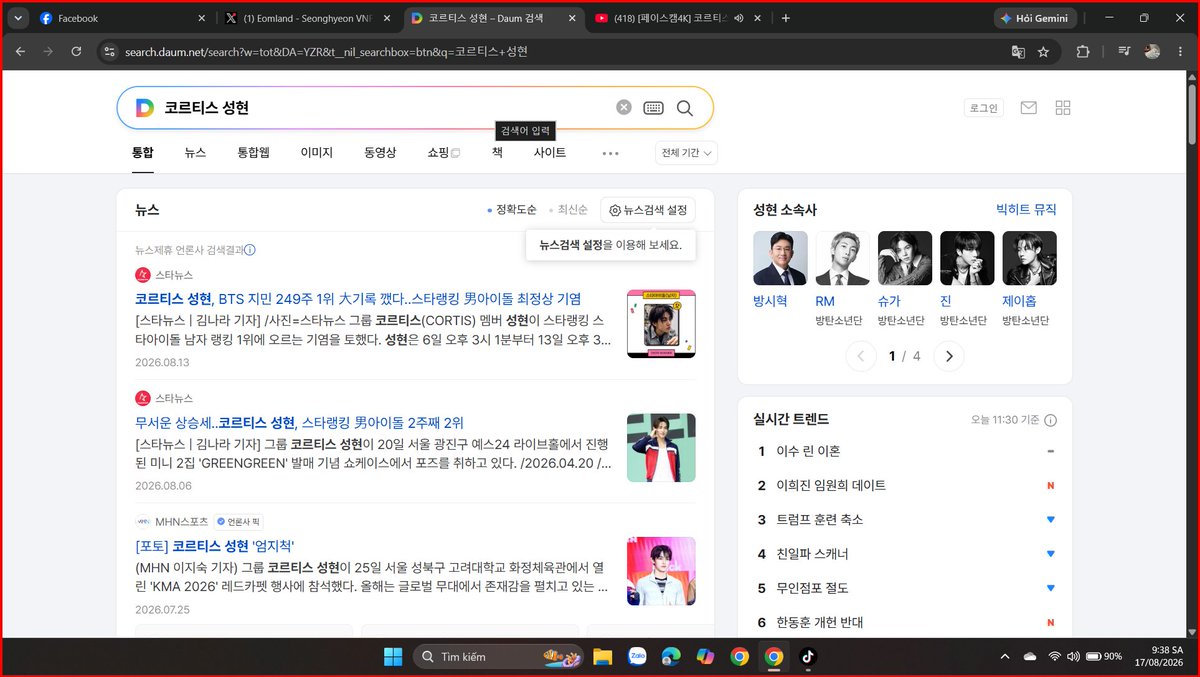Viewport: 1200px width, 677px height.
Task: Click the MHN스포츠 source name
Action: point(182,522)
